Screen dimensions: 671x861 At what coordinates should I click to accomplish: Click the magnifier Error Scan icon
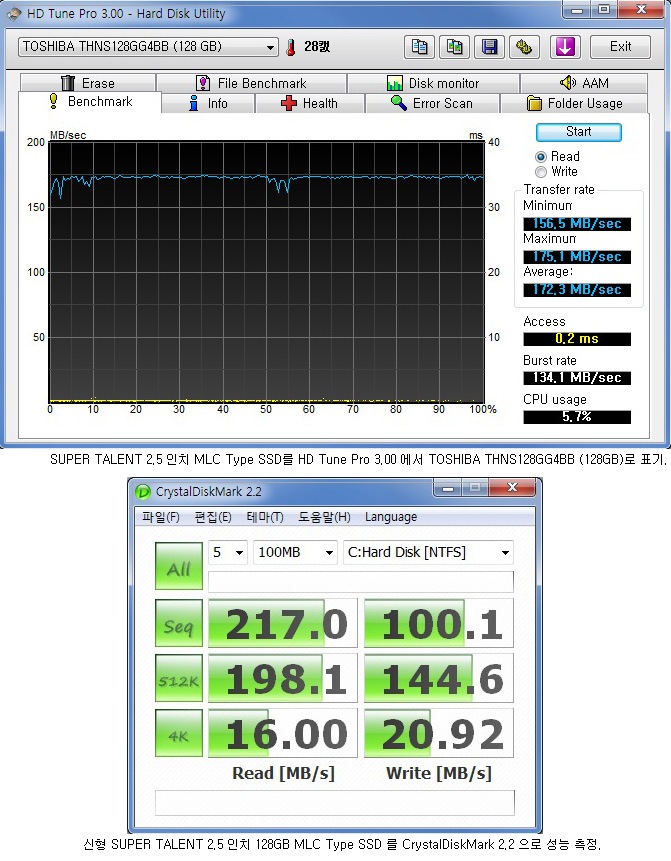click(x=399, y=103)
